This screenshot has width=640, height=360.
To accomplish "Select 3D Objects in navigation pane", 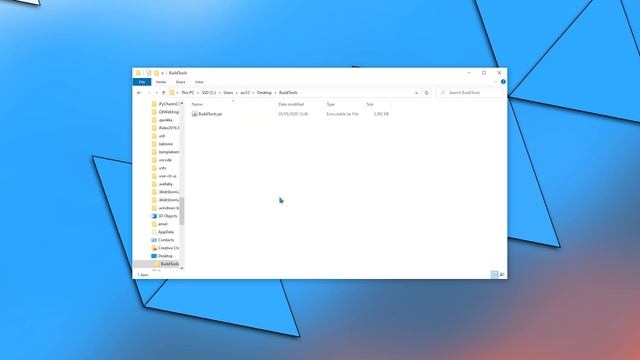I will (x=168, y=216).
